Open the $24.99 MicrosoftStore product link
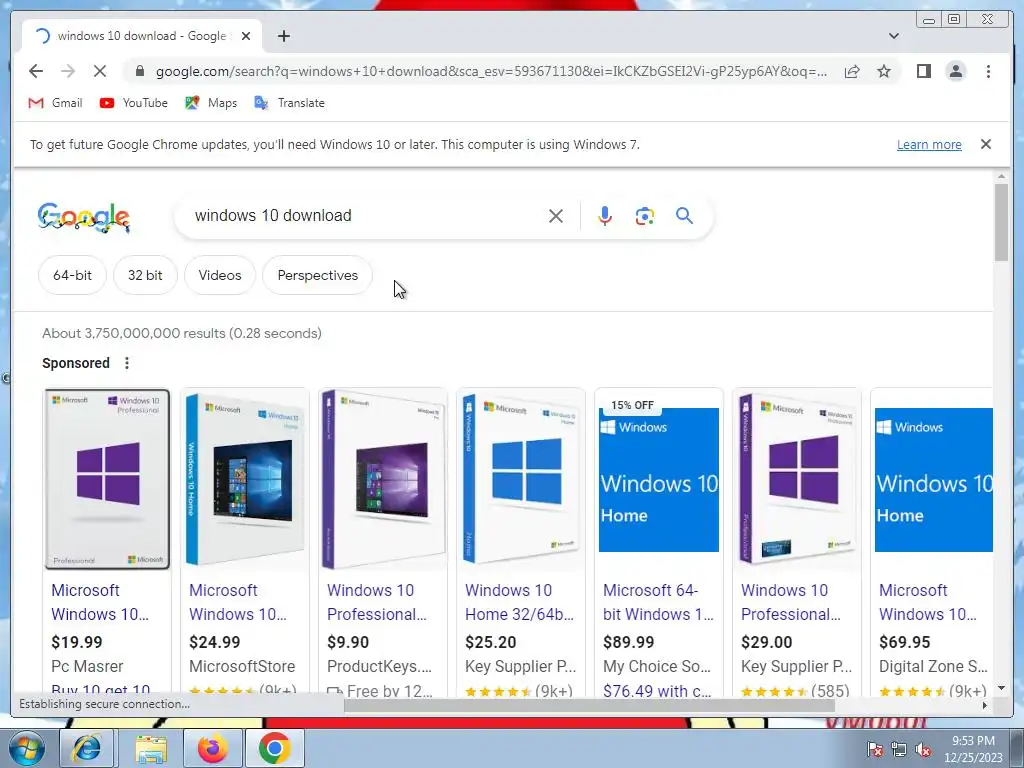 coord(238,602)
